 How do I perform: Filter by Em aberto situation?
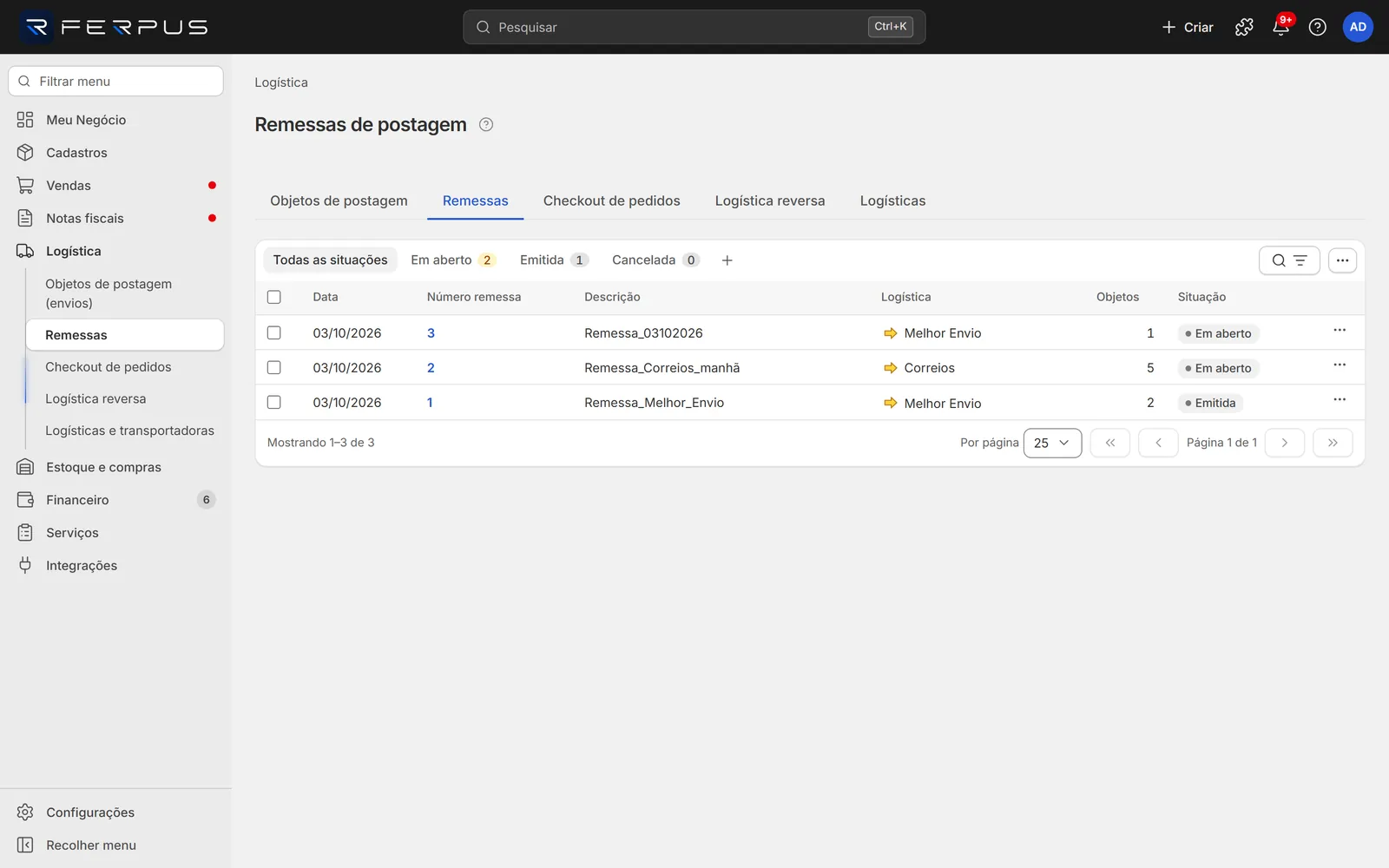click(452, 260)
